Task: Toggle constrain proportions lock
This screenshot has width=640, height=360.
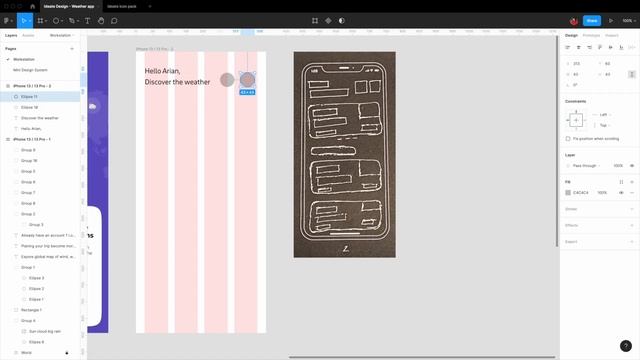Action: coord(631,74)
